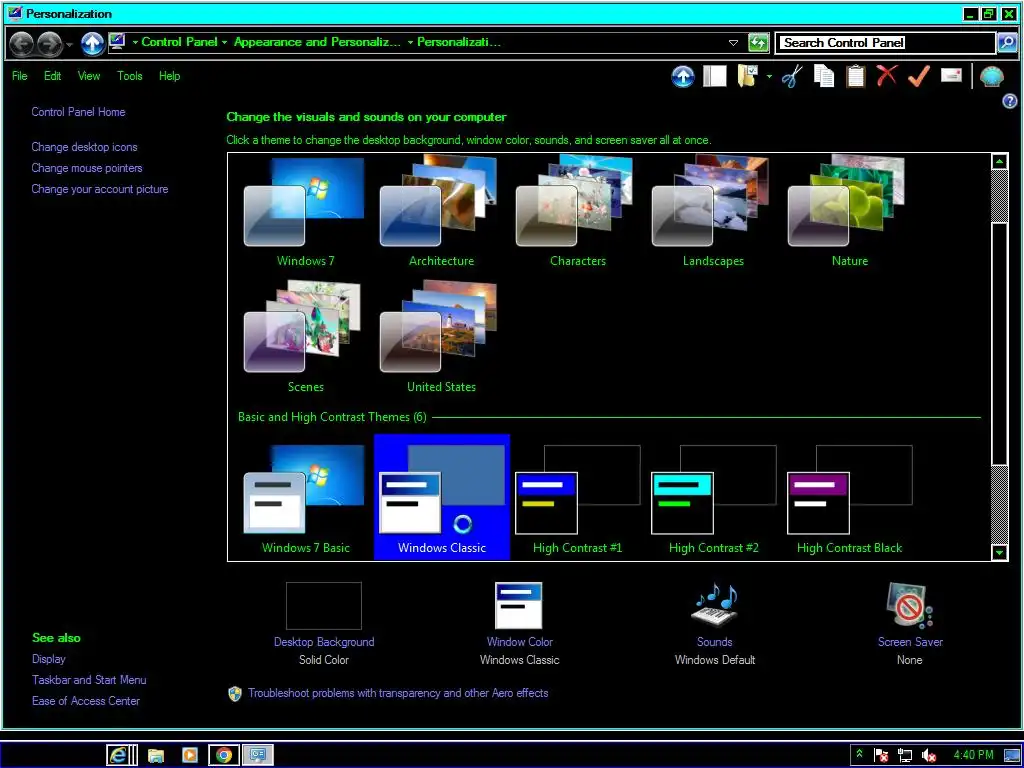Open Change your account picture link
This screenshot has width=1024, height=768.
click(100, 189)
